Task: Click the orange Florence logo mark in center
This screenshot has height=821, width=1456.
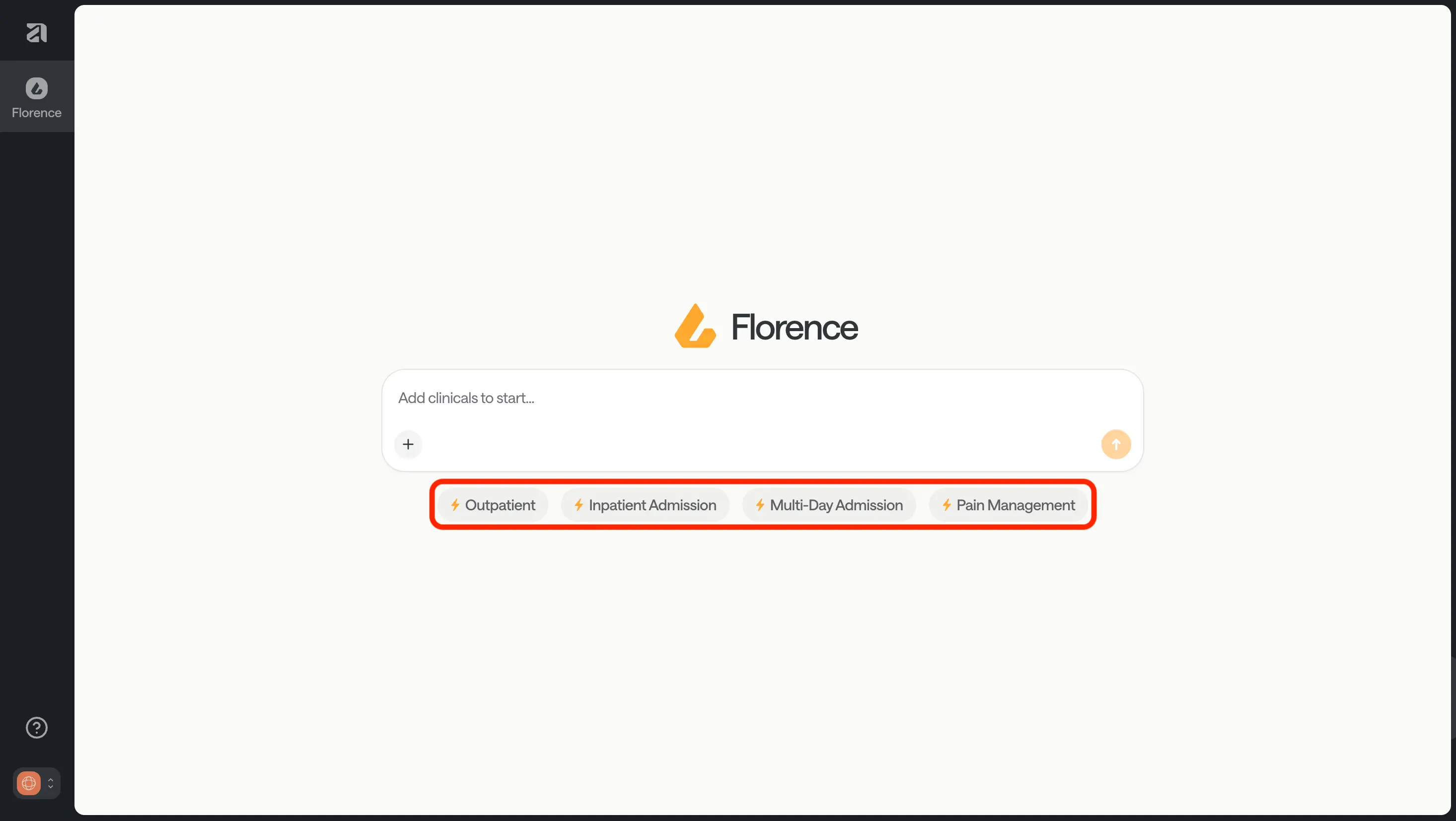Action: 695,326
